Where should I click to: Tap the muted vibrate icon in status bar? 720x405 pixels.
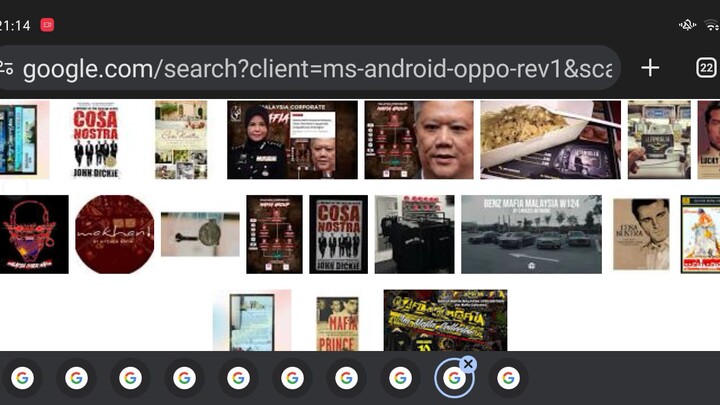tap(687, 25)
